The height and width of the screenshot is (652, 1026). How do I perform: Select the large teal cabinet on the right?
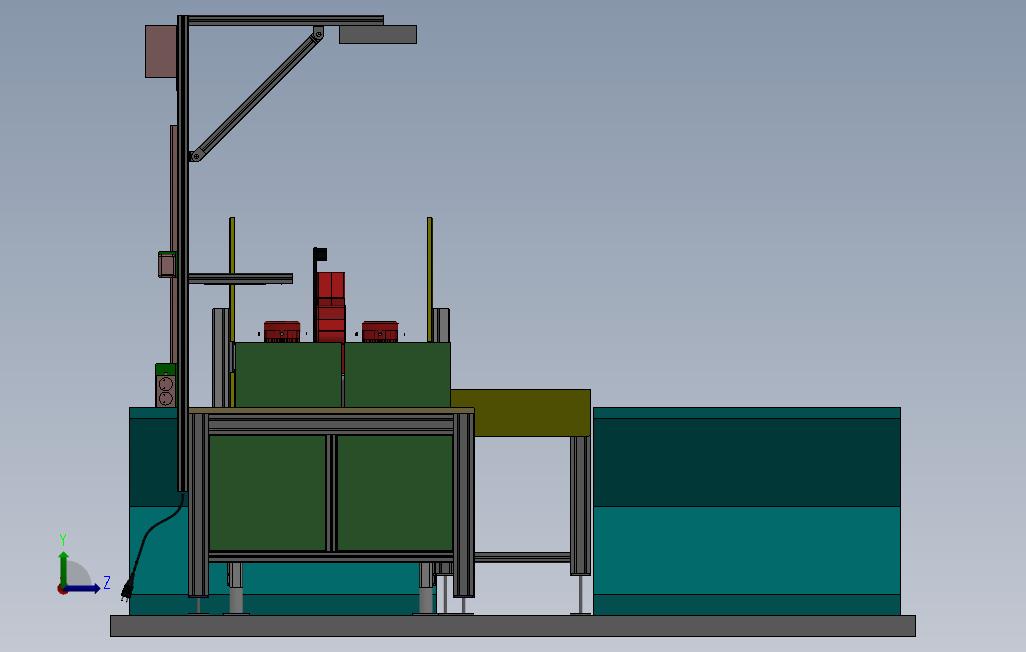747,511
